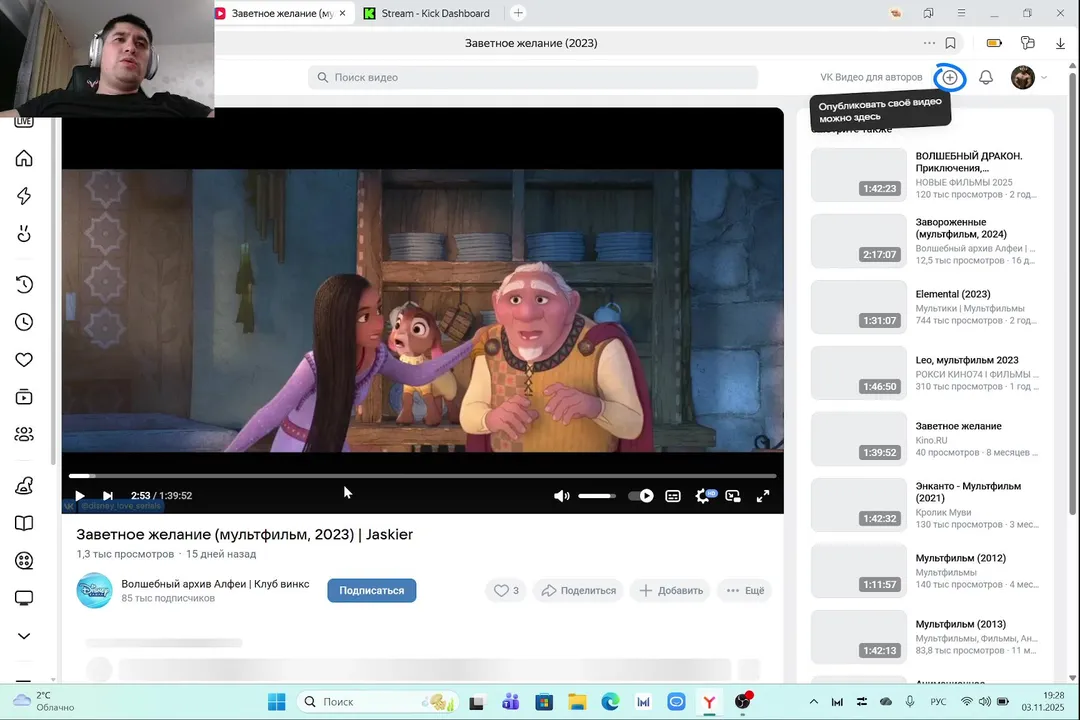Open the address bar three-dots menu
This screenshot has height=720, width=1080.
tap(929, 43)
